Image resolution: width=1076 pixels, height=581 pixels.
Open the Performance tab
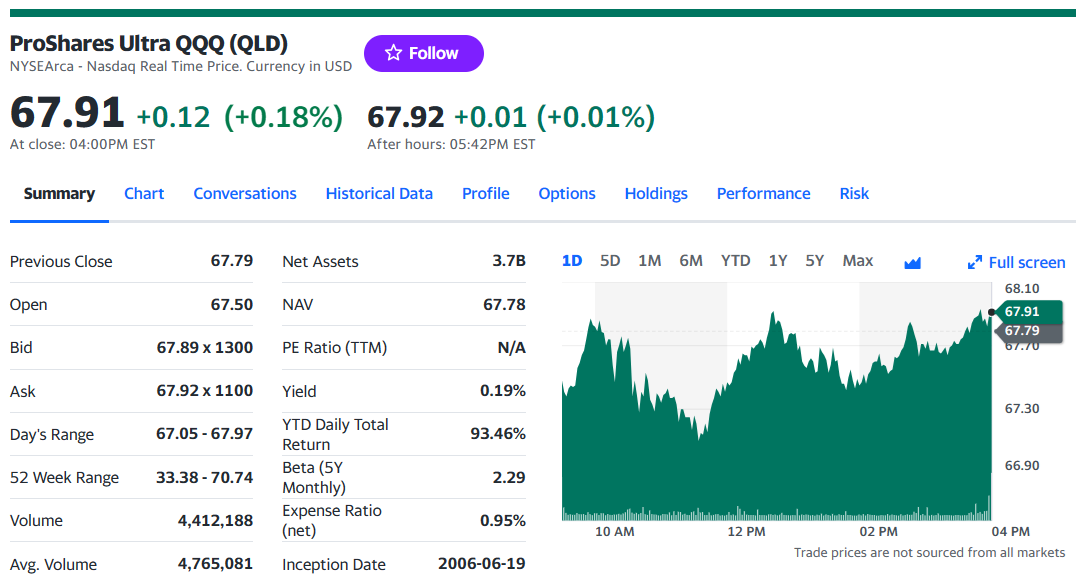tap(763, 193)
